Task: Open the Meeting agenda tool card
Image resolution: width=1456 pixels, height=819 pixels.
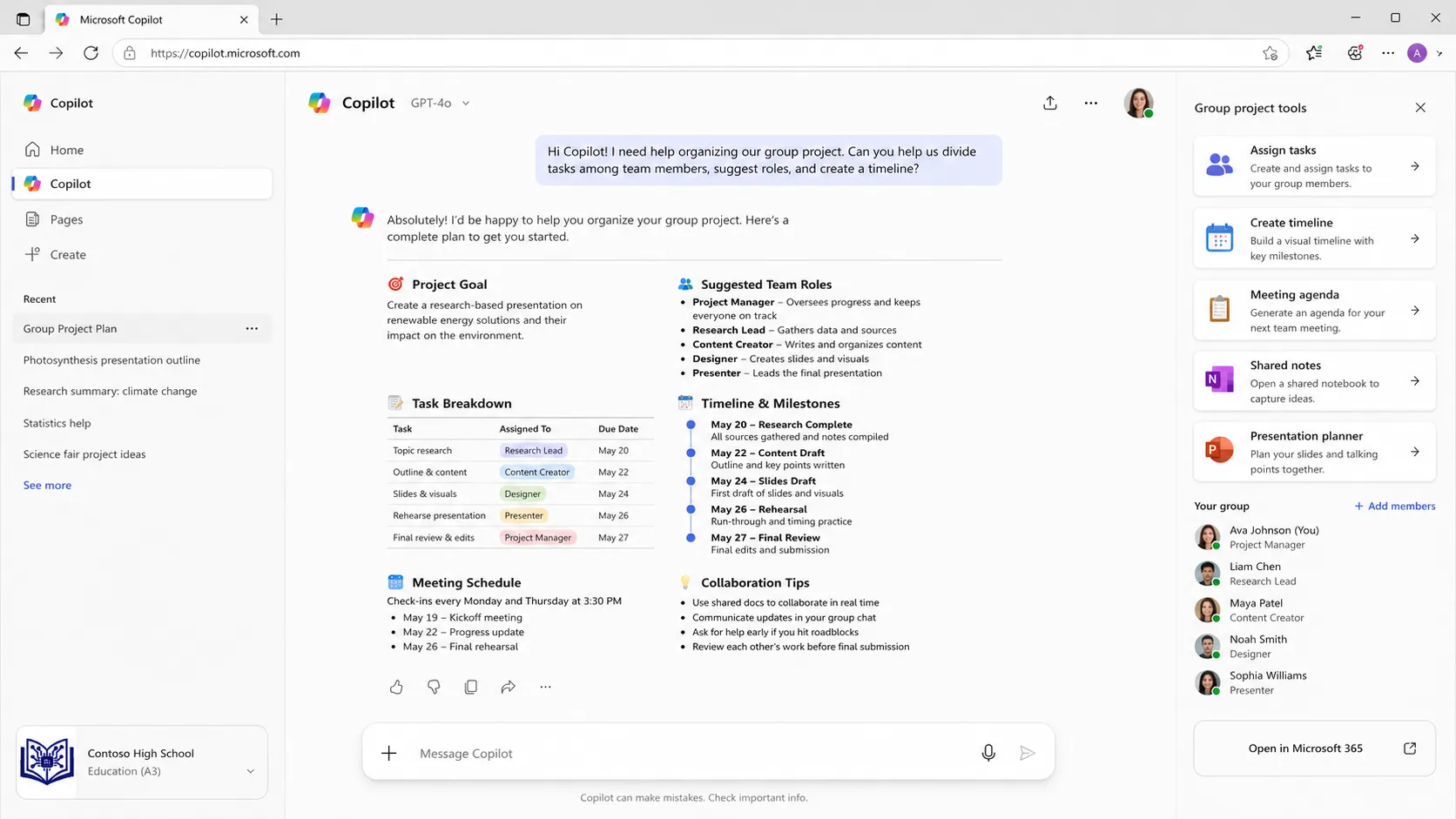Action: click(1314, 311)
